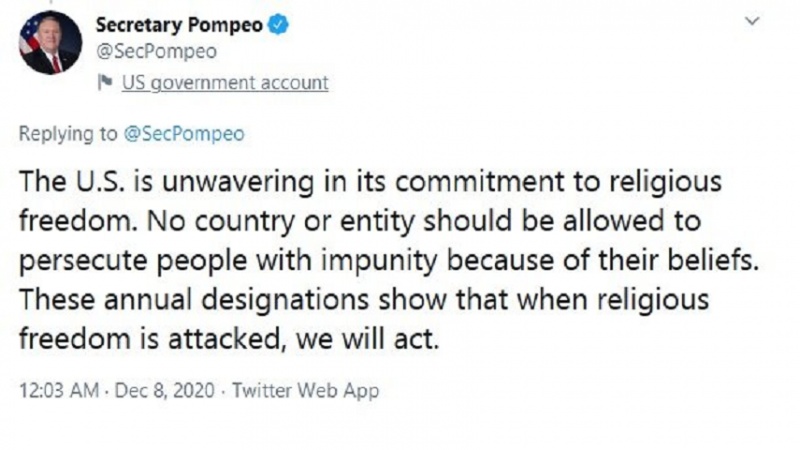Click the 12:03 AM timestamp
Screen dimensions: 800x450
click(x=59, y=390)
